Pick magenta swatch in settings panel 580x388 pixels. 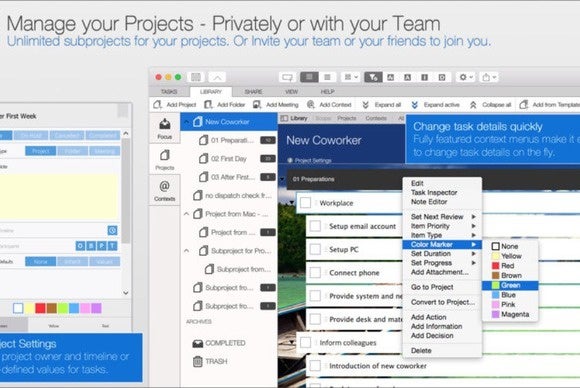tap(96, 308)
